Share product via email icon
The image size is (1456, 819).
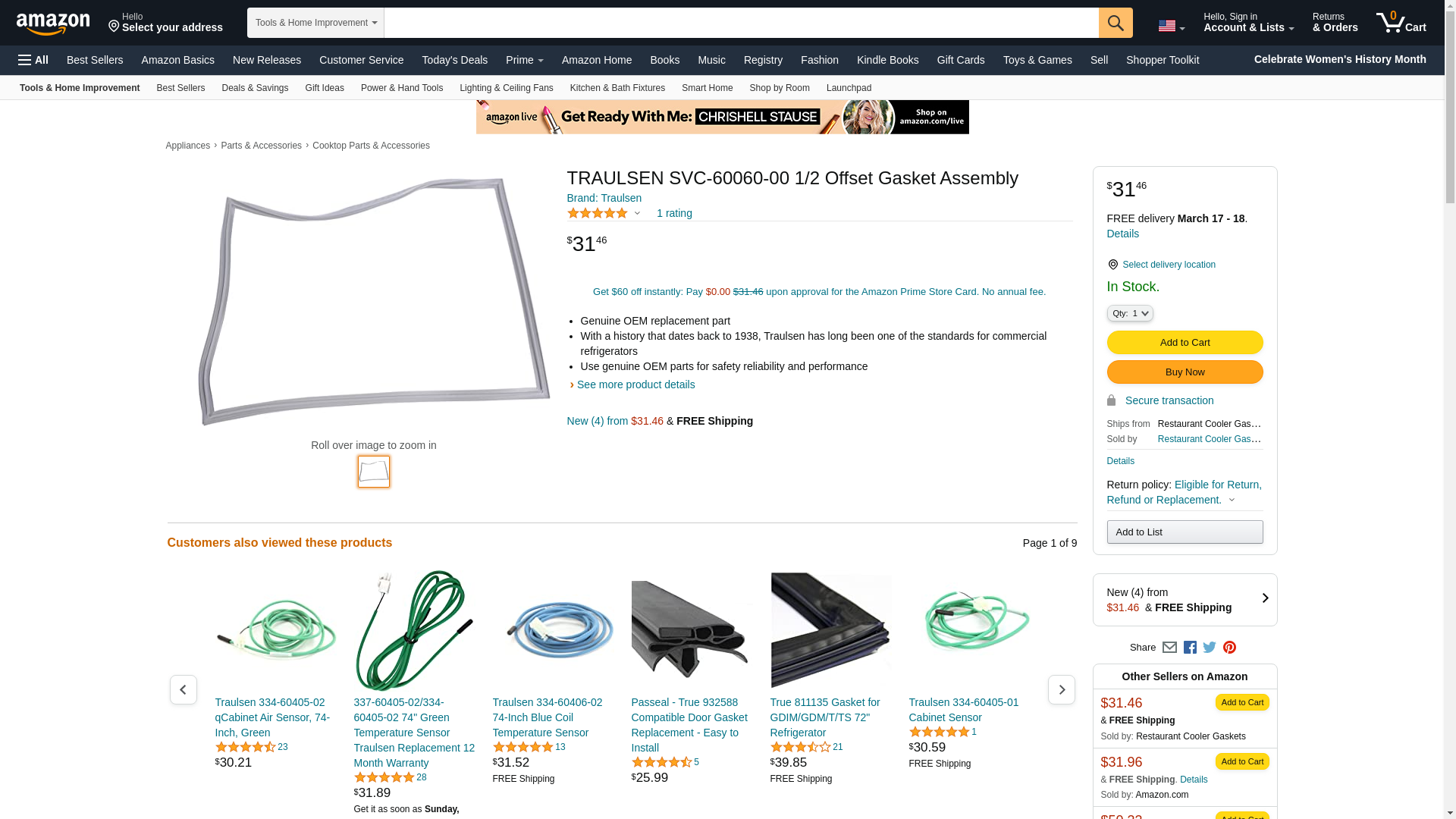pyautogui.click(x=1169, y=648)
